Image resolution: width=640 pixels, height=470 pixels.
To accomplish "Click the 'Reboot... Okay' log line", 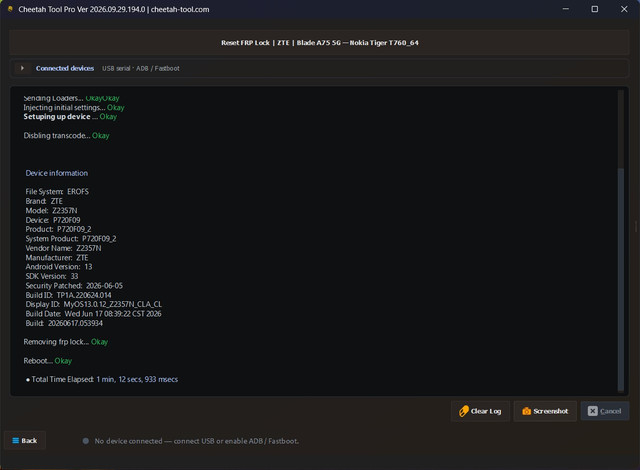I will point(48,361).
